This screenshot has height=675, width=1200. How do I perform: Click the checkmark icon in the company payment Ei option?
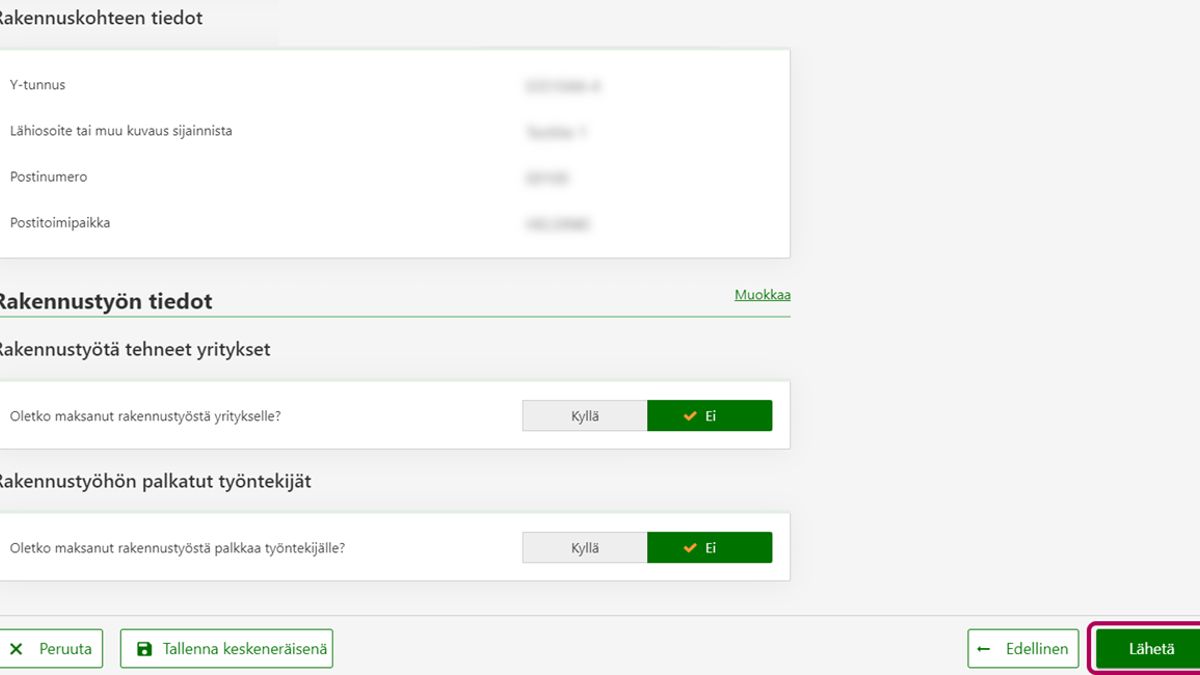[690, 416]
